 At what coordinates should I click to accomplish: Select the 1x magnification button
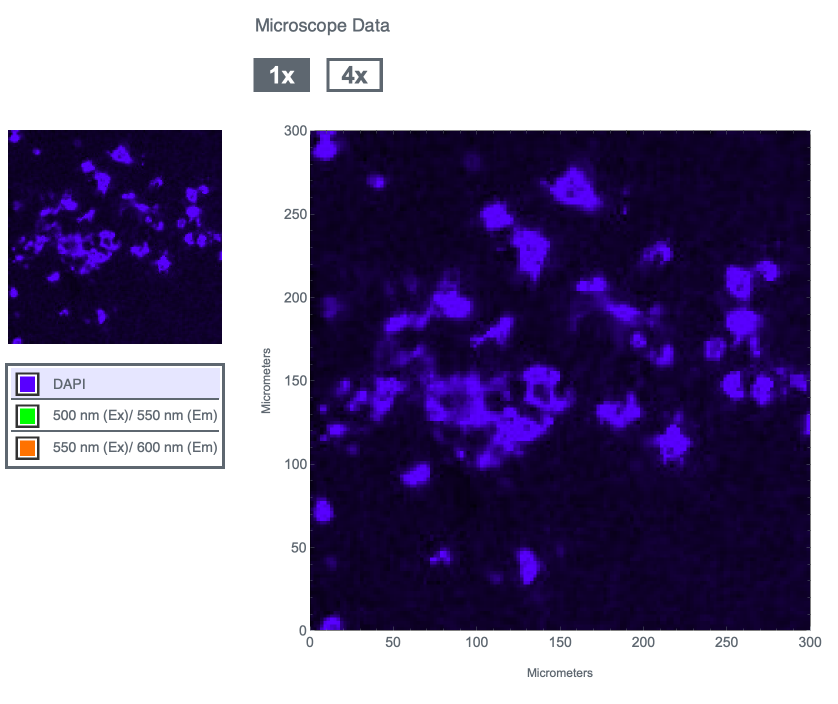point(281,76)
